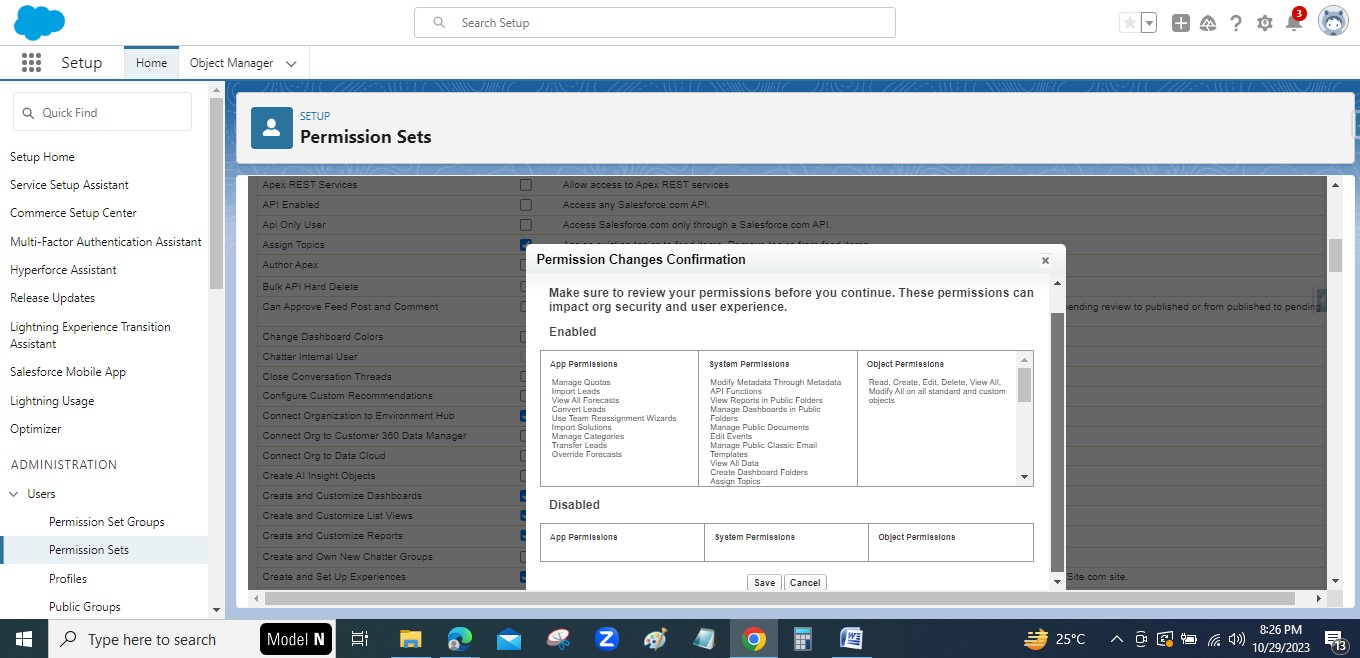Open the weather widget showing 25°C

tap(1055, 639)
